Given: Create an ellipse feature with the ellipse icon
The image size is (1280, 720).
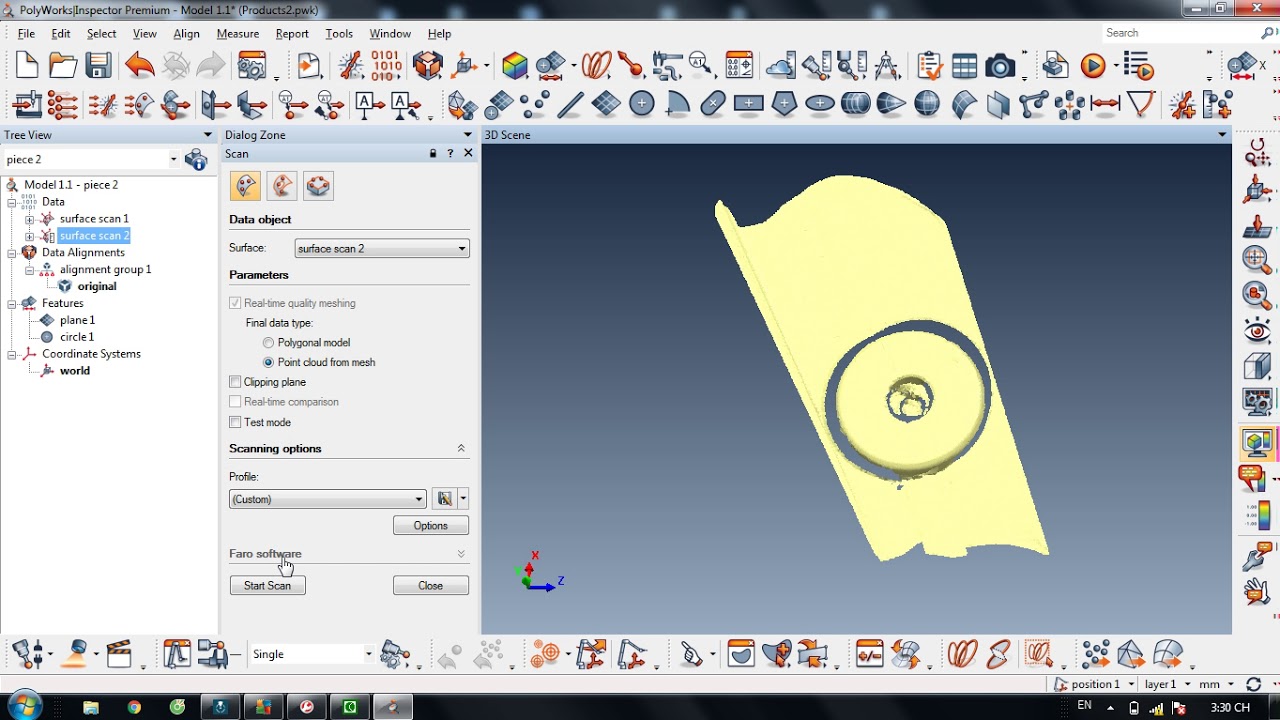Looking at the screenshot, I should 820,103.
